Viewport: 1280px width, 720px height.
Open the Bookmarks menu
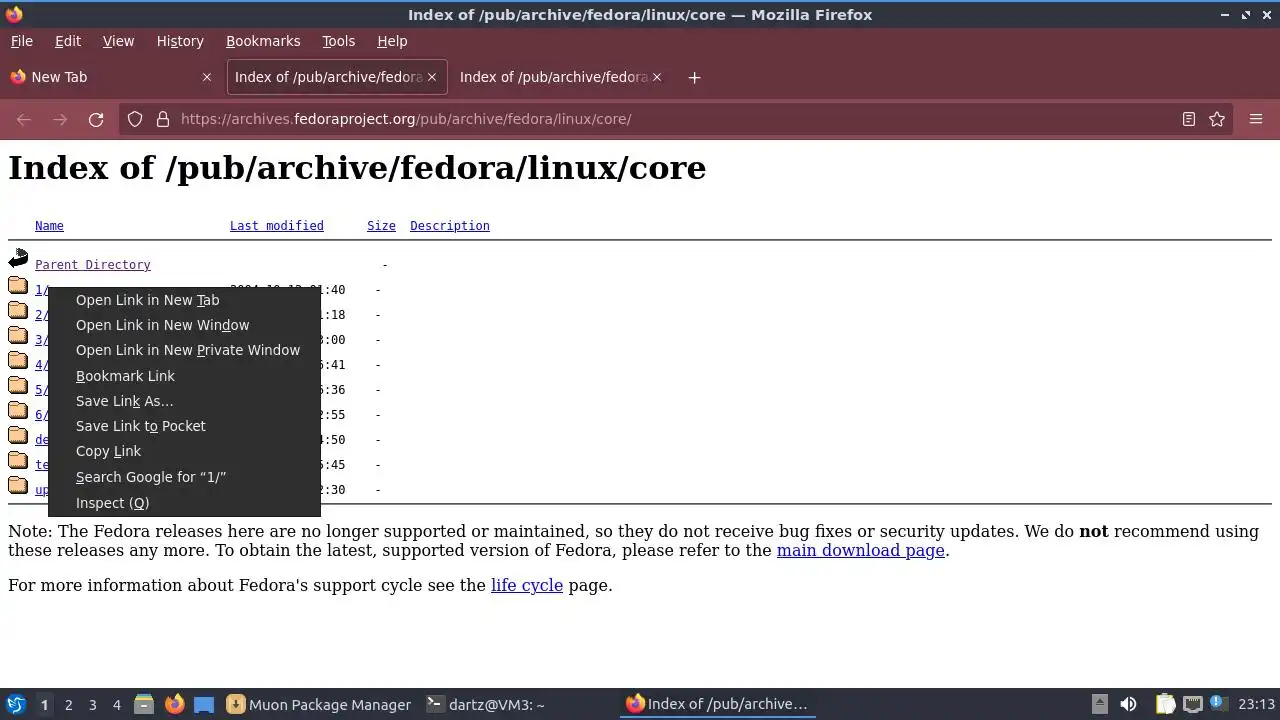pos(263,41)
